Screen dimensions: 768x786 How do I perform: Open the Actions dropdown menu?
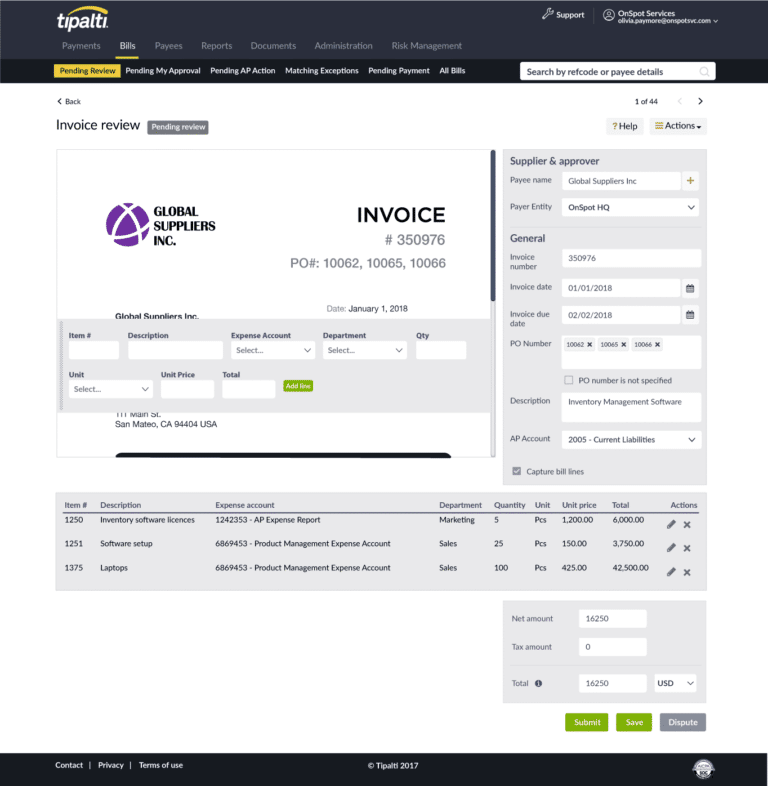click(678, 126)
